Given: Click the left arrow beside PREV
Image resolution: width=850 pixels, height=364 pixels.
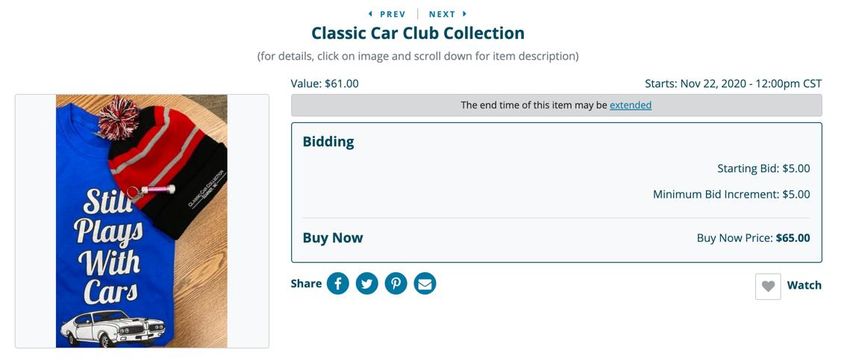Looking at the screenshot, I should [370, 14].
